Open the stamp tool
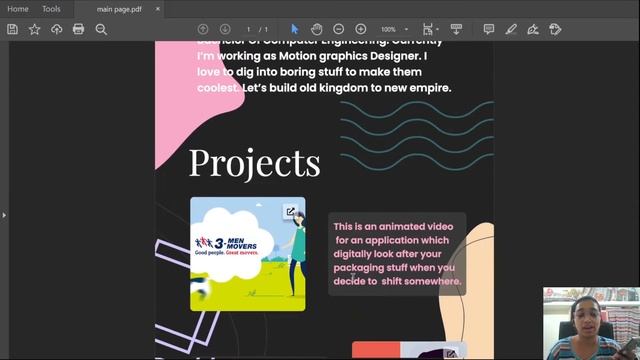The width and height of the screenshot is (640, 360). [555, 29]
